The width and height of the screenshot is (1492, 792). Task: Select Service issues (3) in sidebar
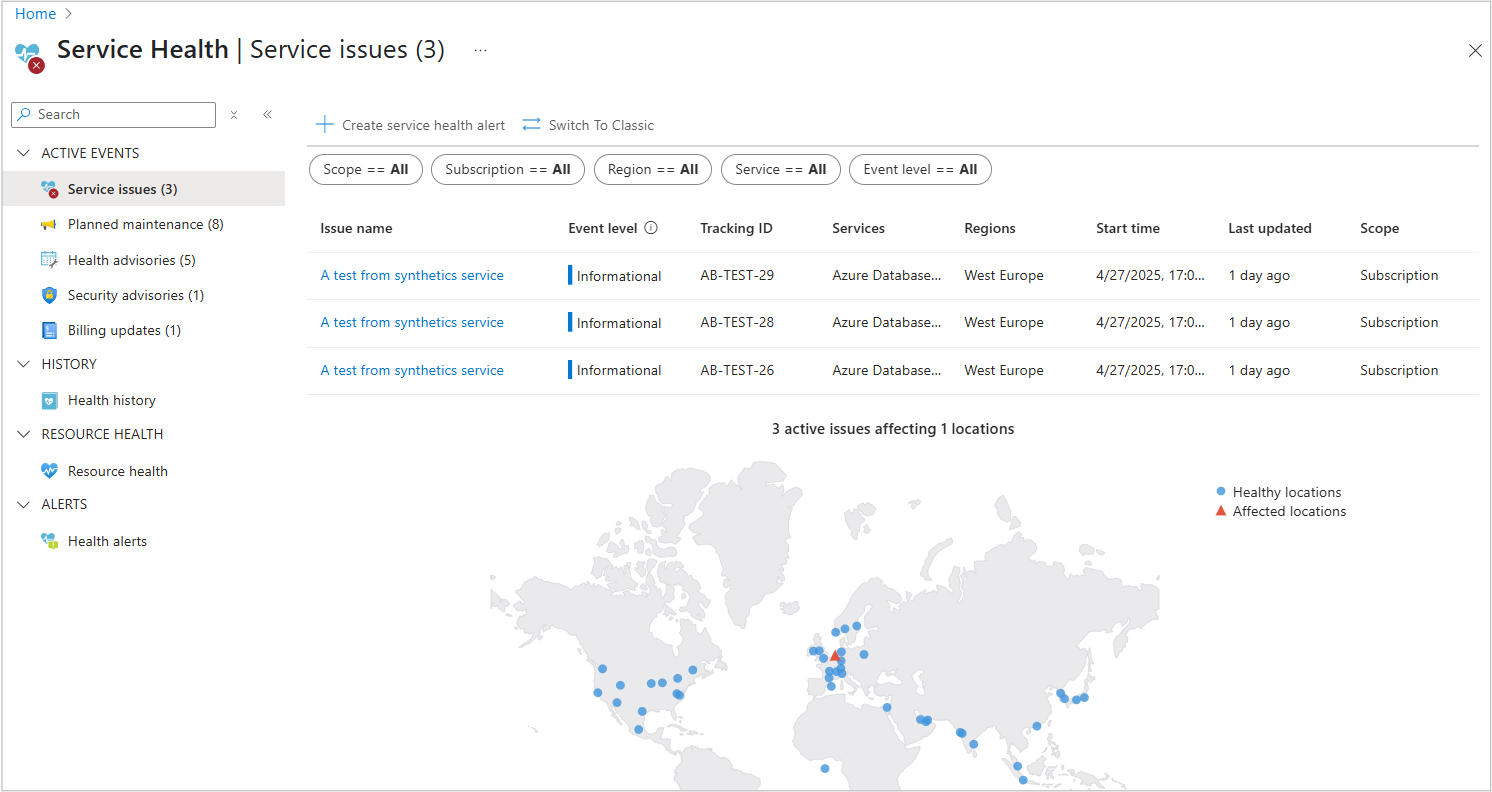(122, 189)
